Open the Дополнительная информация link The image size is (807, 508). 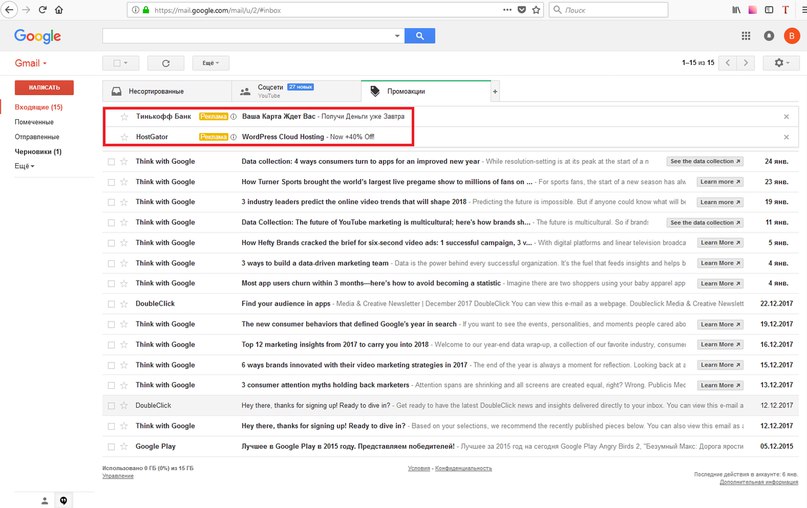point(759,482)
